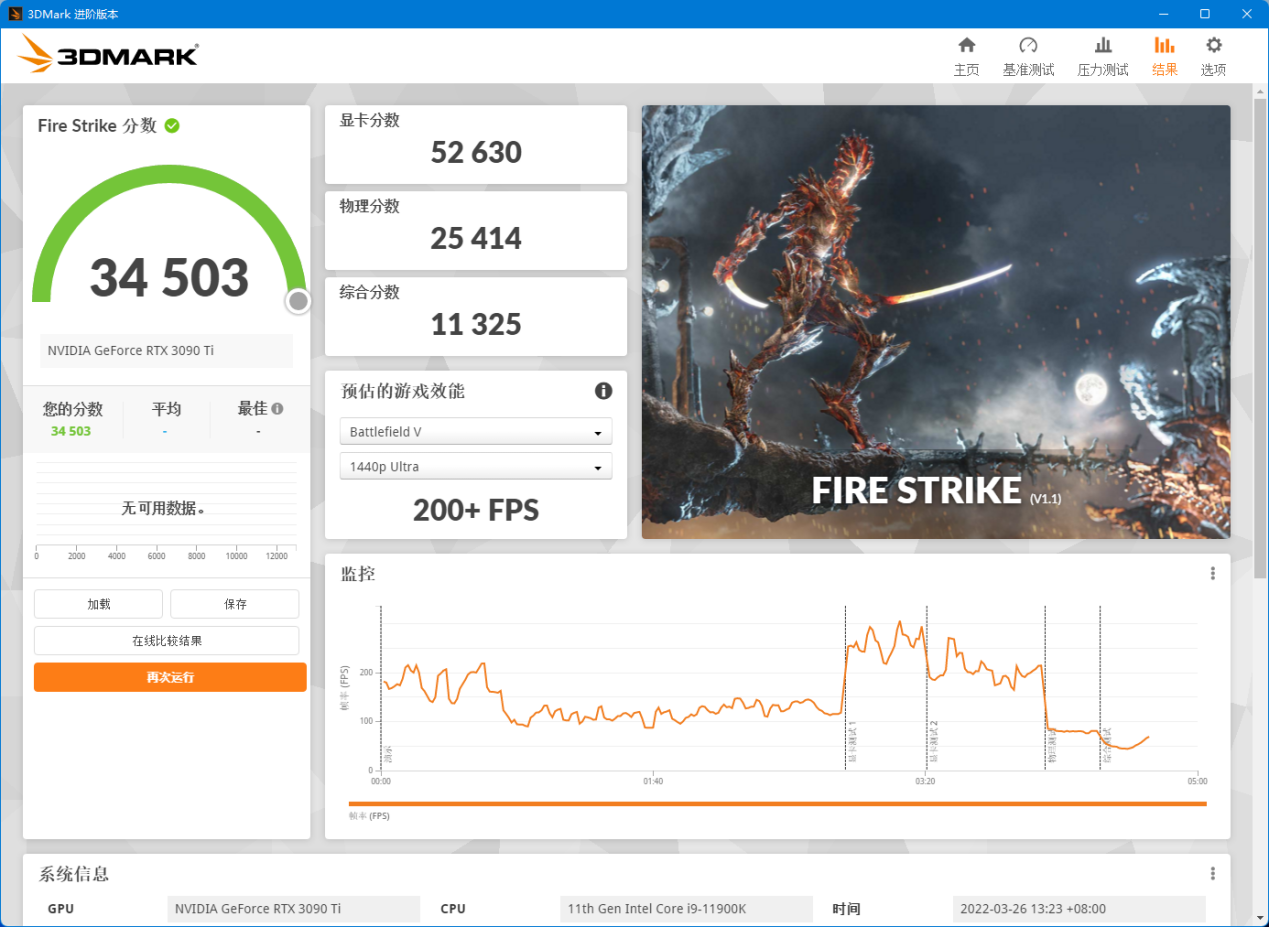Open the 系统信息 panel three-dot menu
Screen dimensions: 1269x927
[x=1213, y=873]
